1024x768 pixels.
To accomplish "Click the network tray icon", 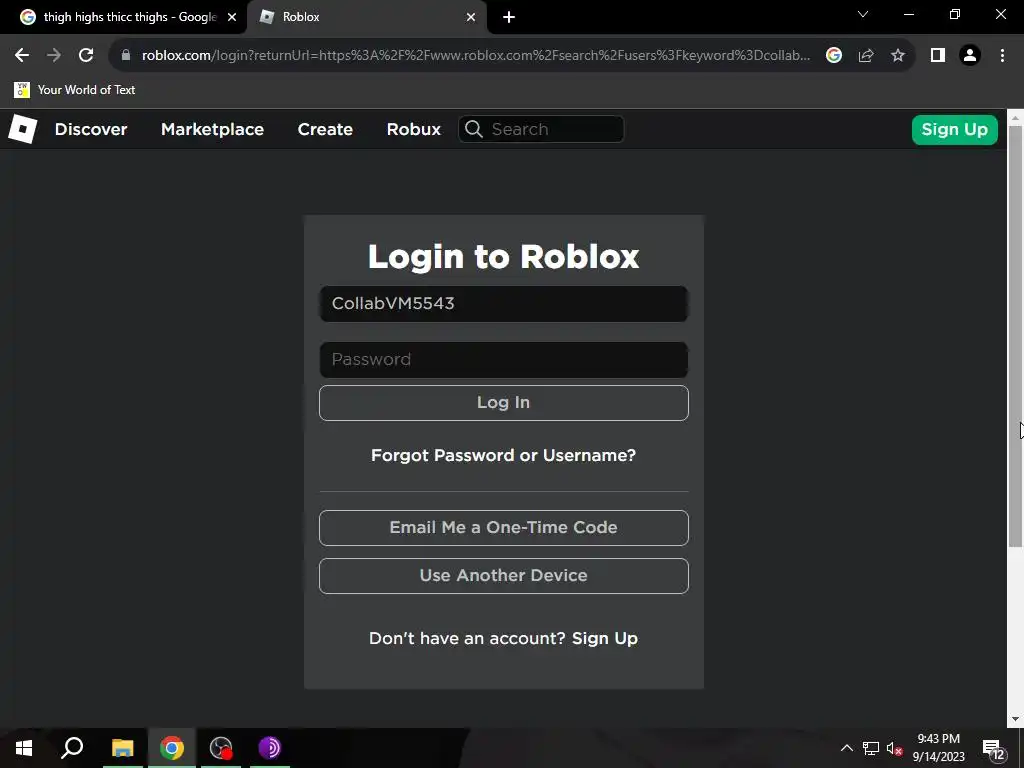I will tap(871, 748).
